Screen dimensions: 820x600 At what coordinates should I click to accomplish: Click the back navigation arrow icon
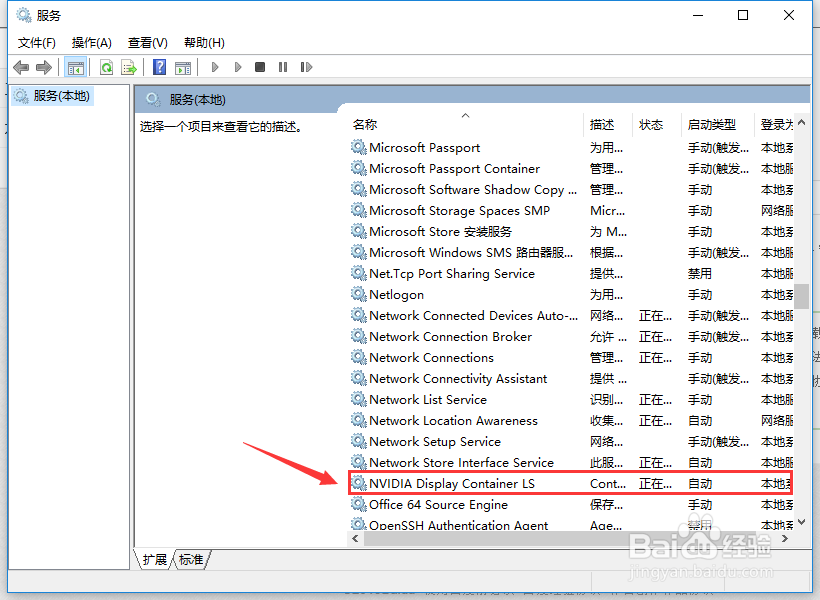21,66
